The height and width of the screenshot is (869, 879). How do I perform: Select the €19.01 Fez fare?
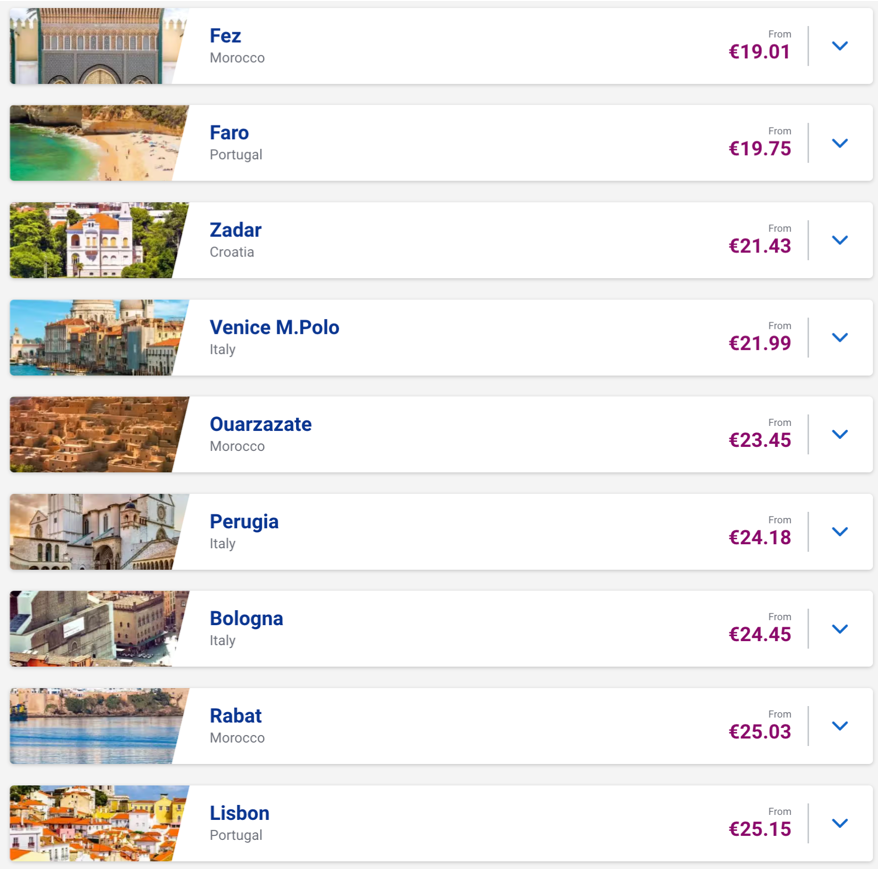coord(760,52)
